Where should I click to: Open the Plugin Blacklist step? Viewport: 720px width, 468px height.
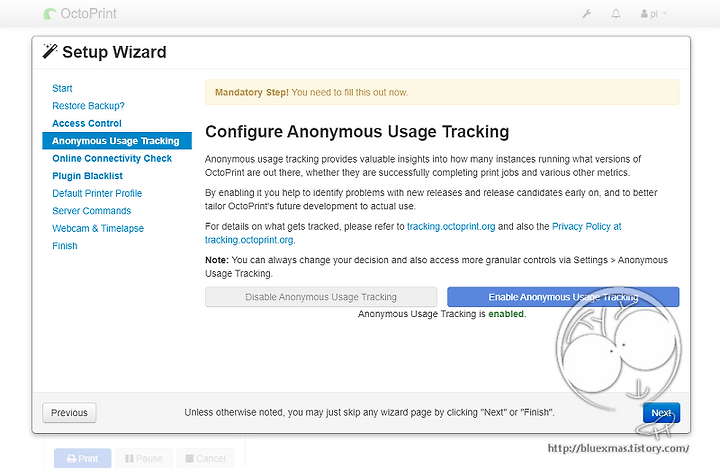88,176
